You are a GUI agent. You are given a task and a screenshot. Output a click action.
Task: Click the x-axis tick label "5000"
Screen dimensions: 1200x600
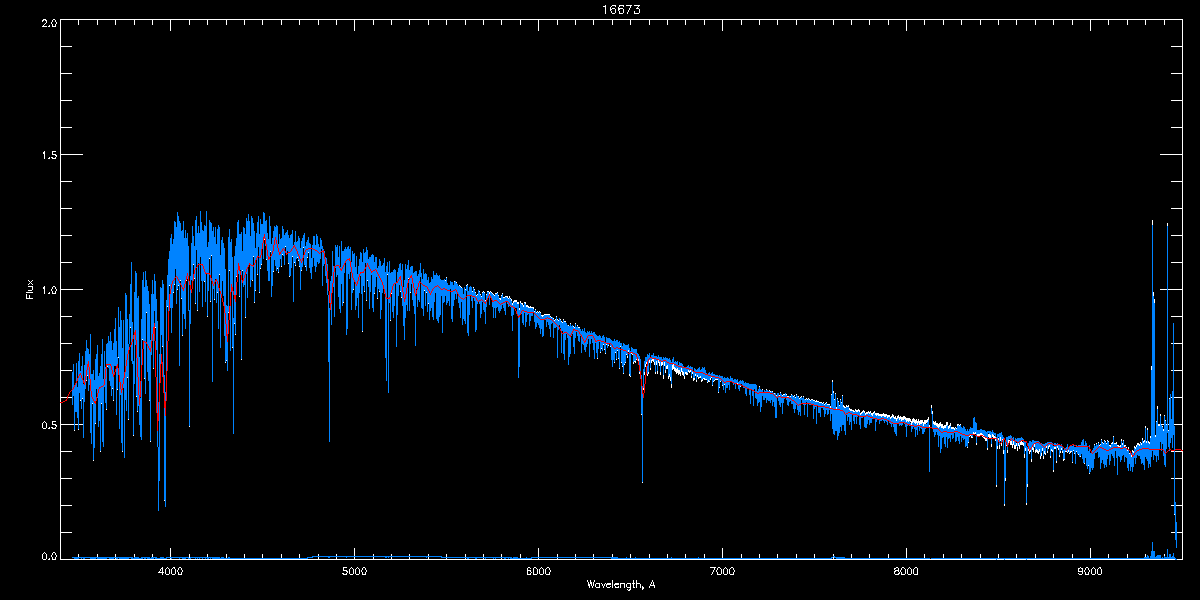click(x=355, y=571)
